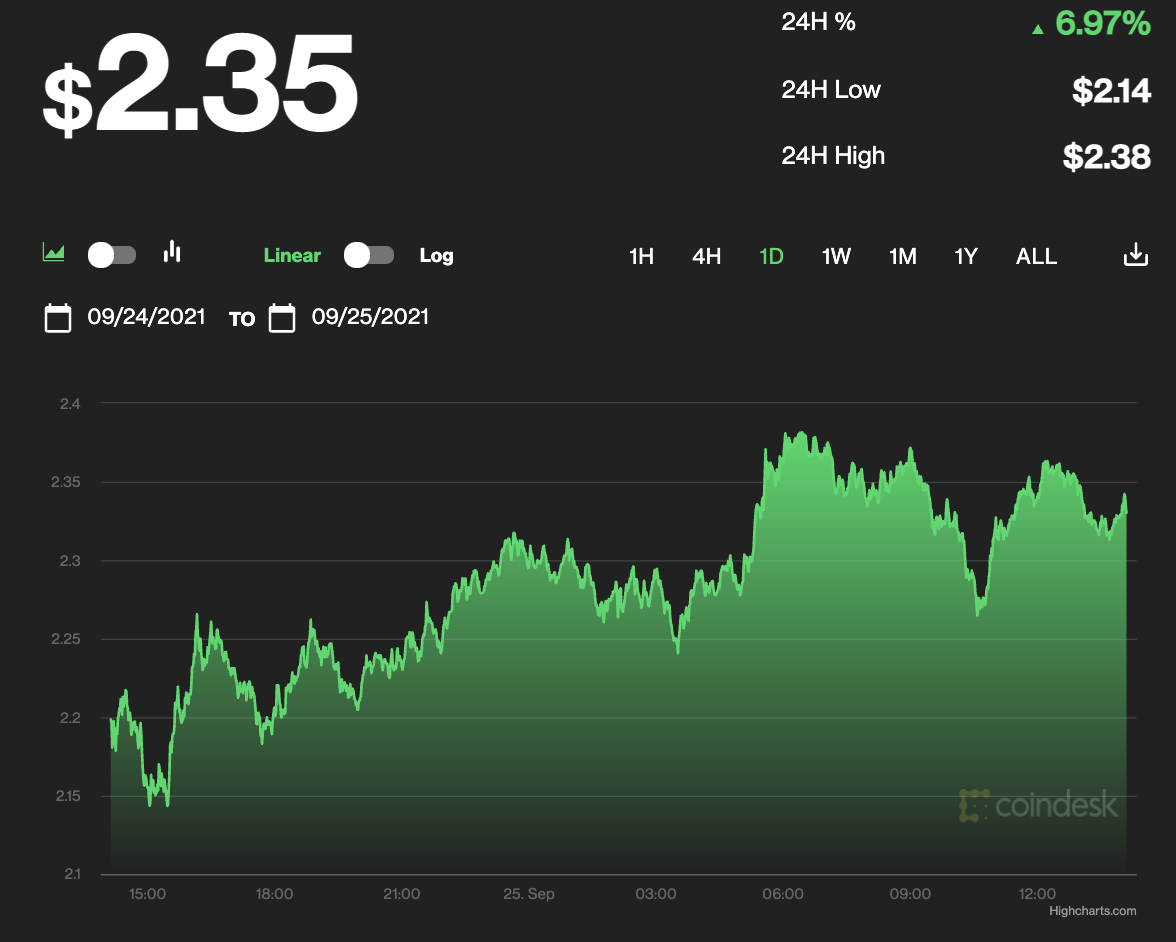View the 1Y time range
The image size is (1176, 942).
pos(965,256)
